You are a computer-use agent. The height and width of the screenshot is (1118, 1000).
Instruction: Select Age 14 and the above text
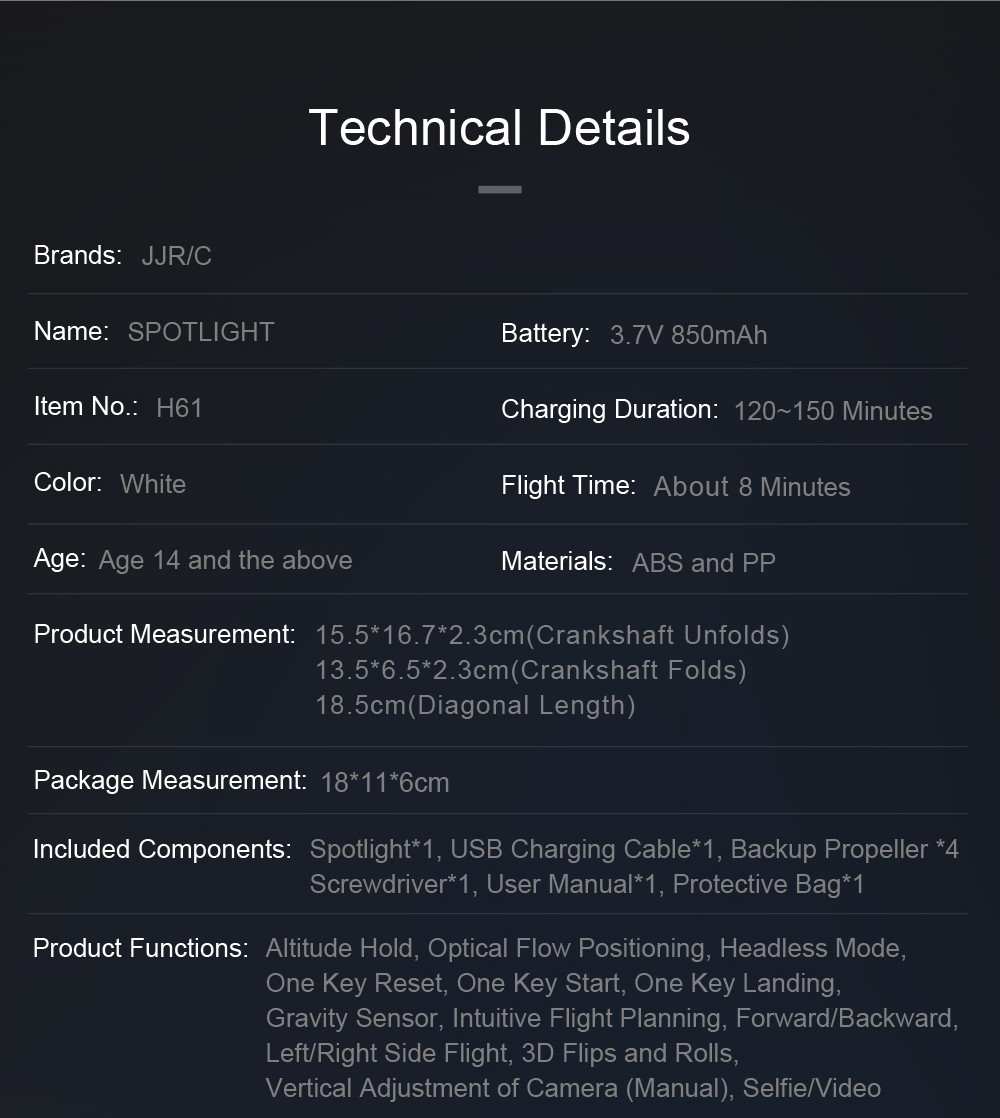click(225, 560)
